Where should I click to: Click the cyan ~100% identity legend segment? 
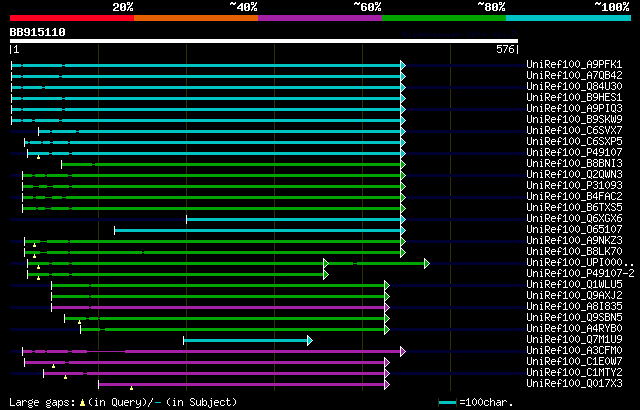click(x=569, y=18)
